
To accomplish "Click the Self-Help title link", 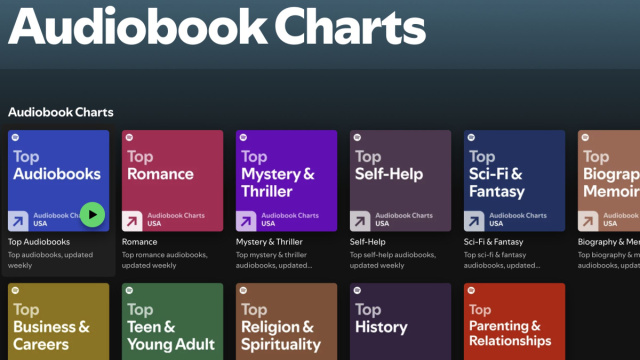I will point(367,242).
